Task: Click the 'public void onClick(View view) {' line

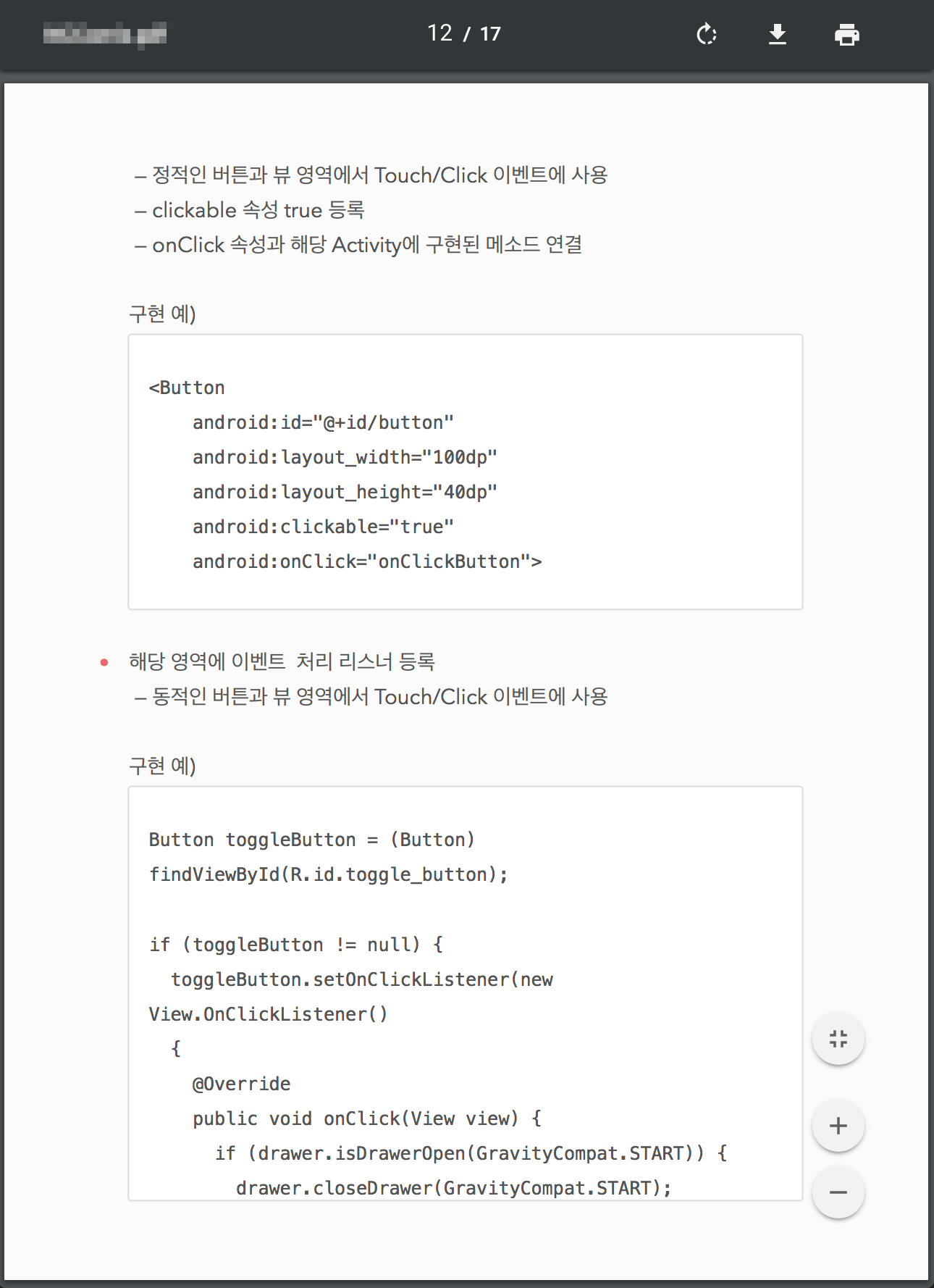Action: pos(367,1118)
